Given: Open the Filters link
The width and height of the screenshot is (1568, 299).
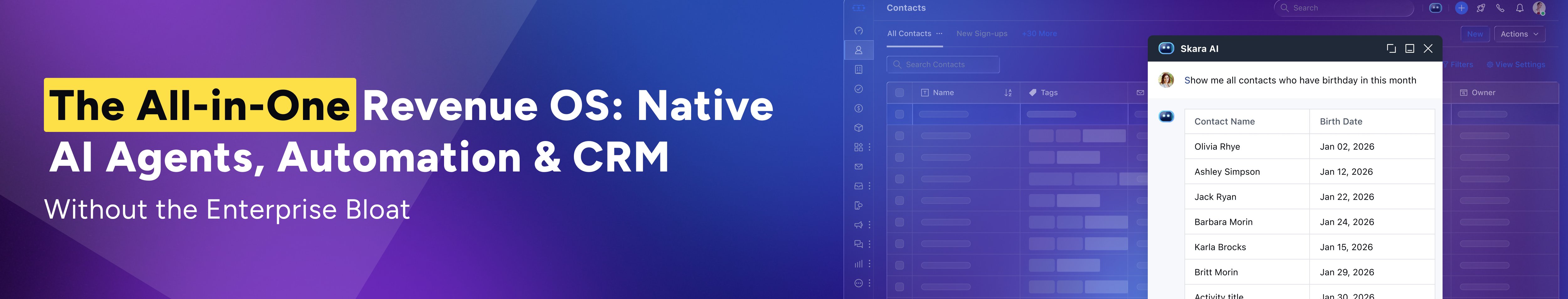Looking at the screenshot, I should point(1458,65).
